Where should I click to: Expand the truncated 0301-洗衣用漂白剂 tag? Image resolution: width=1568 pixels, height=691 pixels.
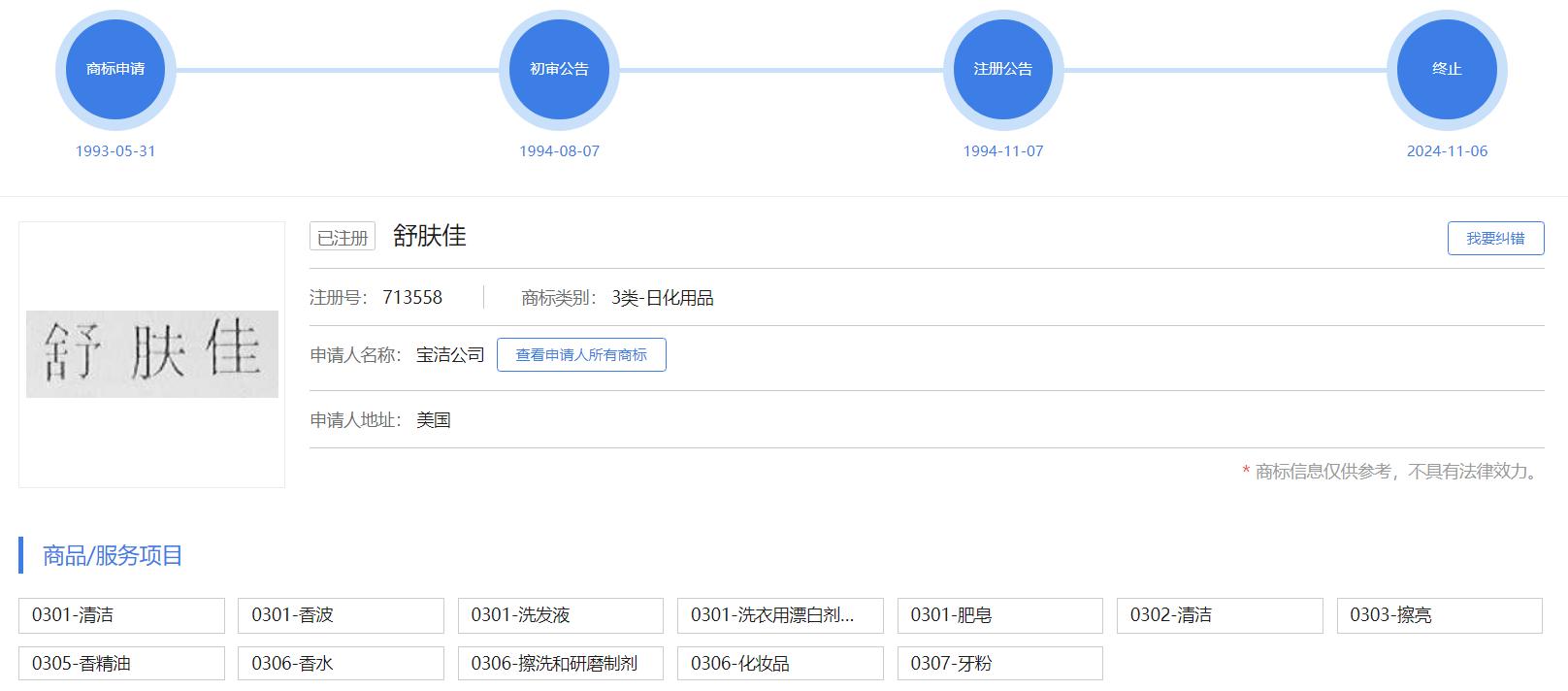point(780,615)
